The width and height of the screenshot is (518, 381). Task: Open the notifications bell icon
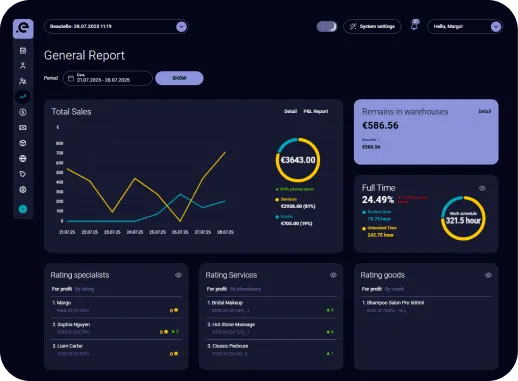coord(415,25)
